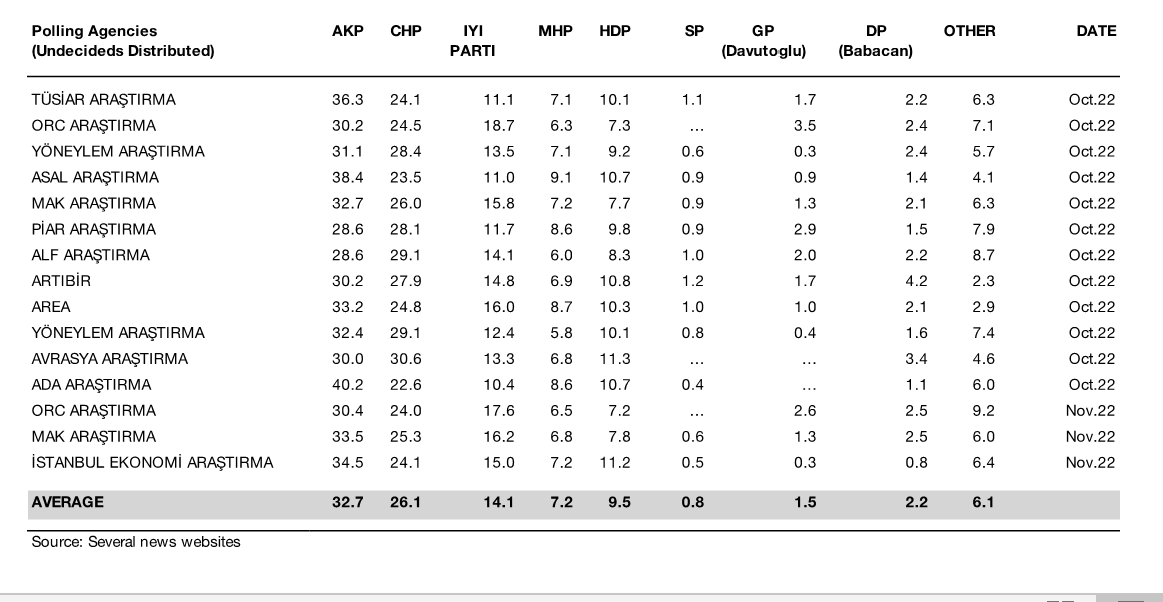
Task: Click the MHP column header
Action: click(555, 31)
